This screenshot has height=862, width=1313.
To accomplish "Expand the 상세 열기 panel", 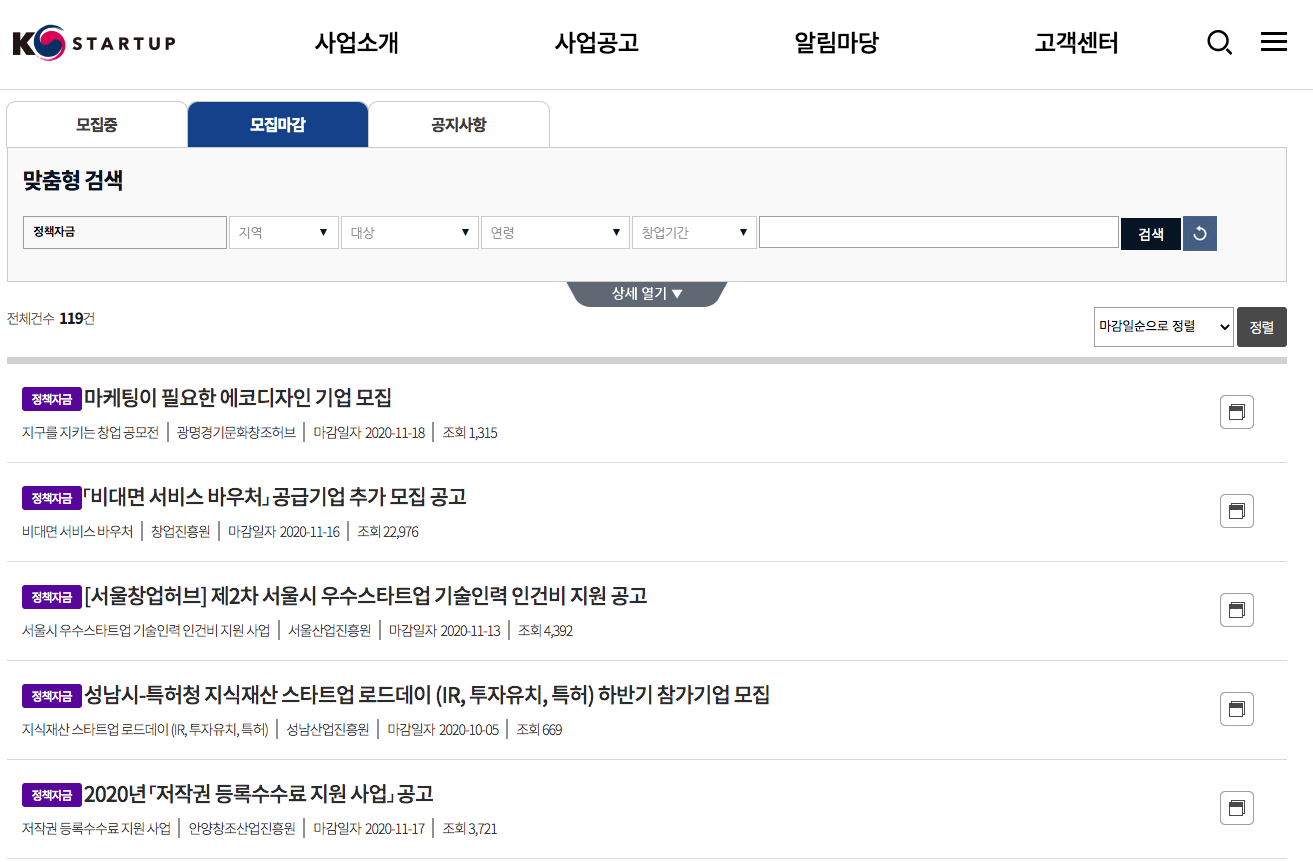I will point(646,291).
